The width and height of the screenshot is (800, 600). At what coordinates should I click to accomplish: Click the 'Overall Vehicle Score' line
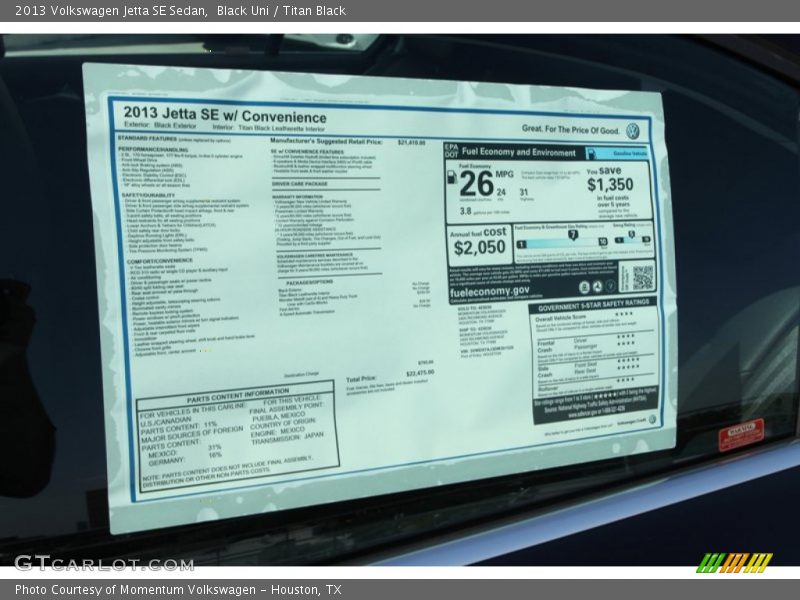coord(561,318)
